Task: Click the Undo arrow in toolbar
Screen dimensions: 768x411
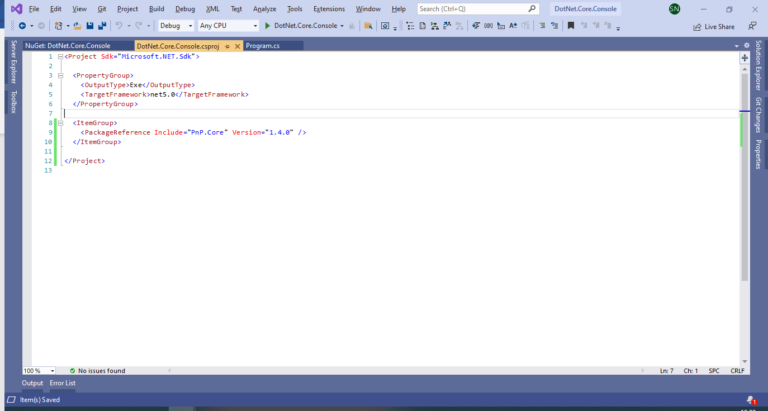Action: (x=120, y=25)
